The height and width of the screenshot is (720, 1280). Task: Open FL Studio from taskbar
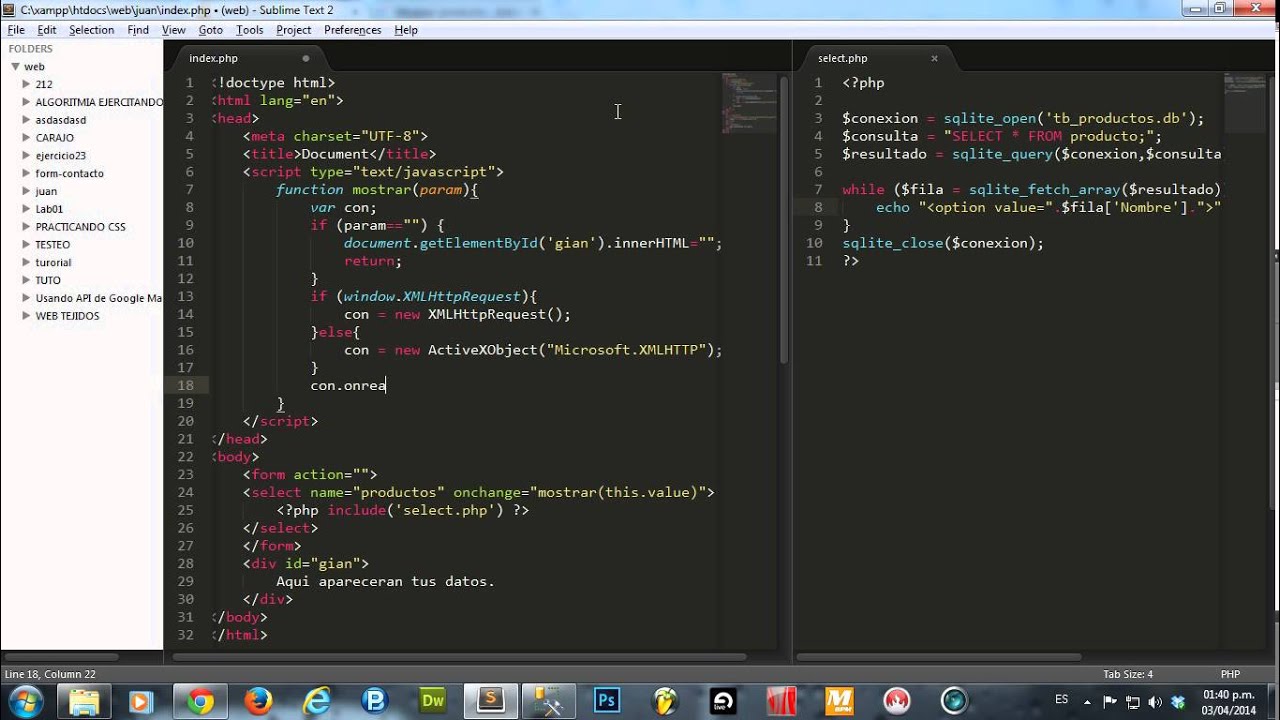(x=665, y=700)
